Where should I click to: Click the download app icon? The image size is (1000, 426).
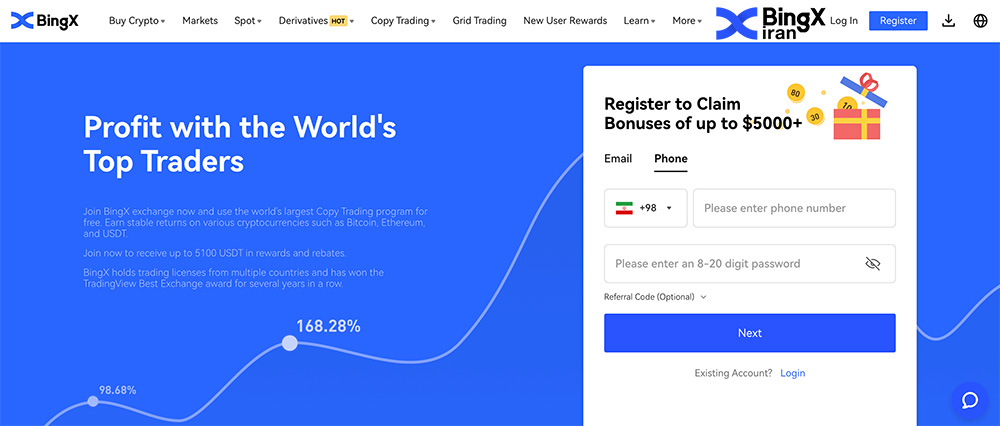tap(948, 20)
